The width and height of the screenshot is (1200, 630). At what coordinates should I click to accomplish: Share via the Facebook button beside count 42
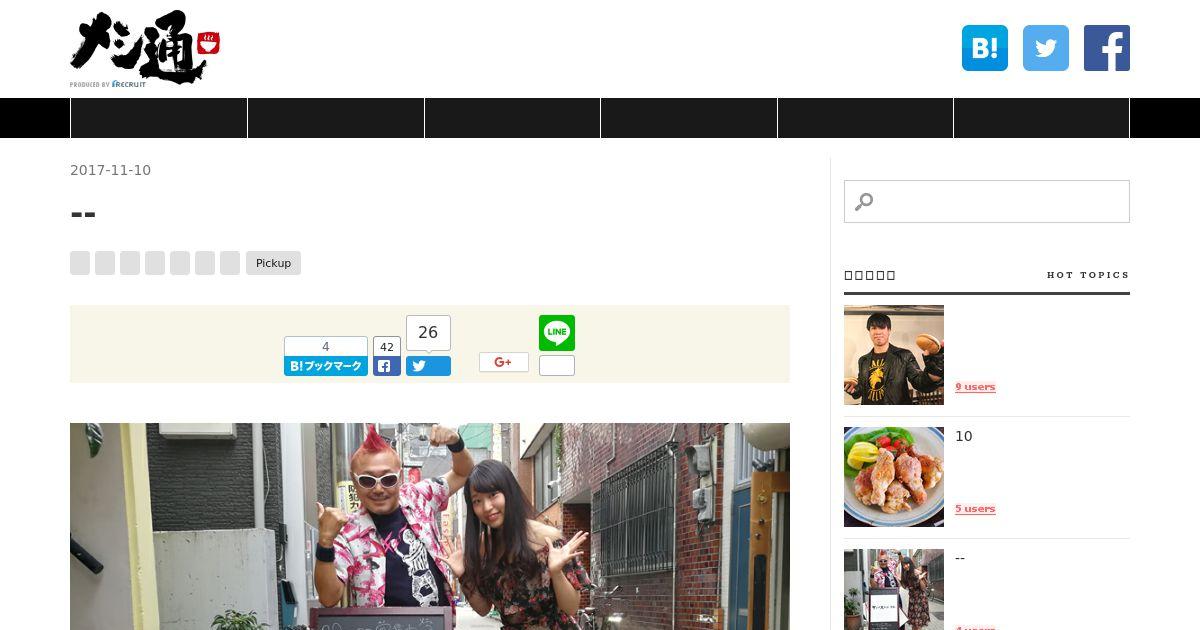pyautogui.click(x=387, y=366)
